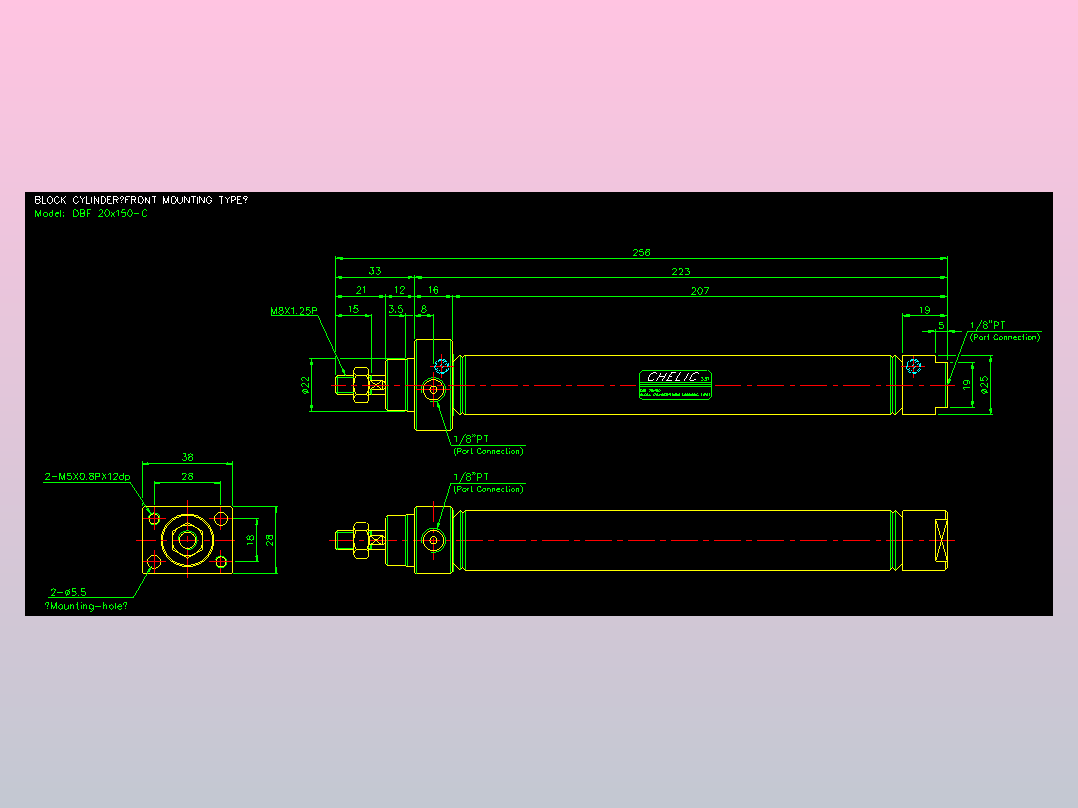This screenshot has height=808, width=1078.
Task: Select the 'Model: DBF 20x150-C' label
Action: (x=91, y=214)
